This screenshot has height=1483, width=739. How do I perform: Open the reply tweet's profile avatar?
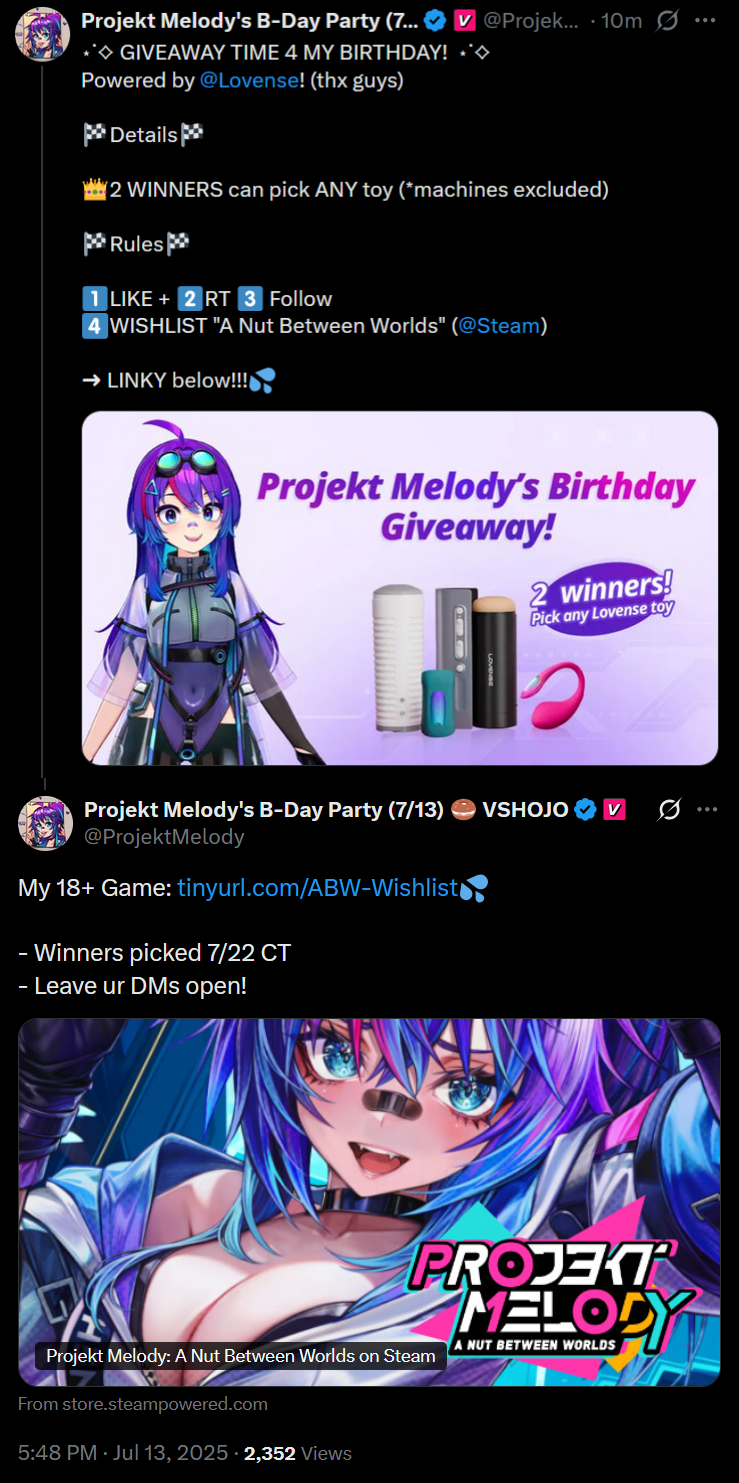coord(45,823)
